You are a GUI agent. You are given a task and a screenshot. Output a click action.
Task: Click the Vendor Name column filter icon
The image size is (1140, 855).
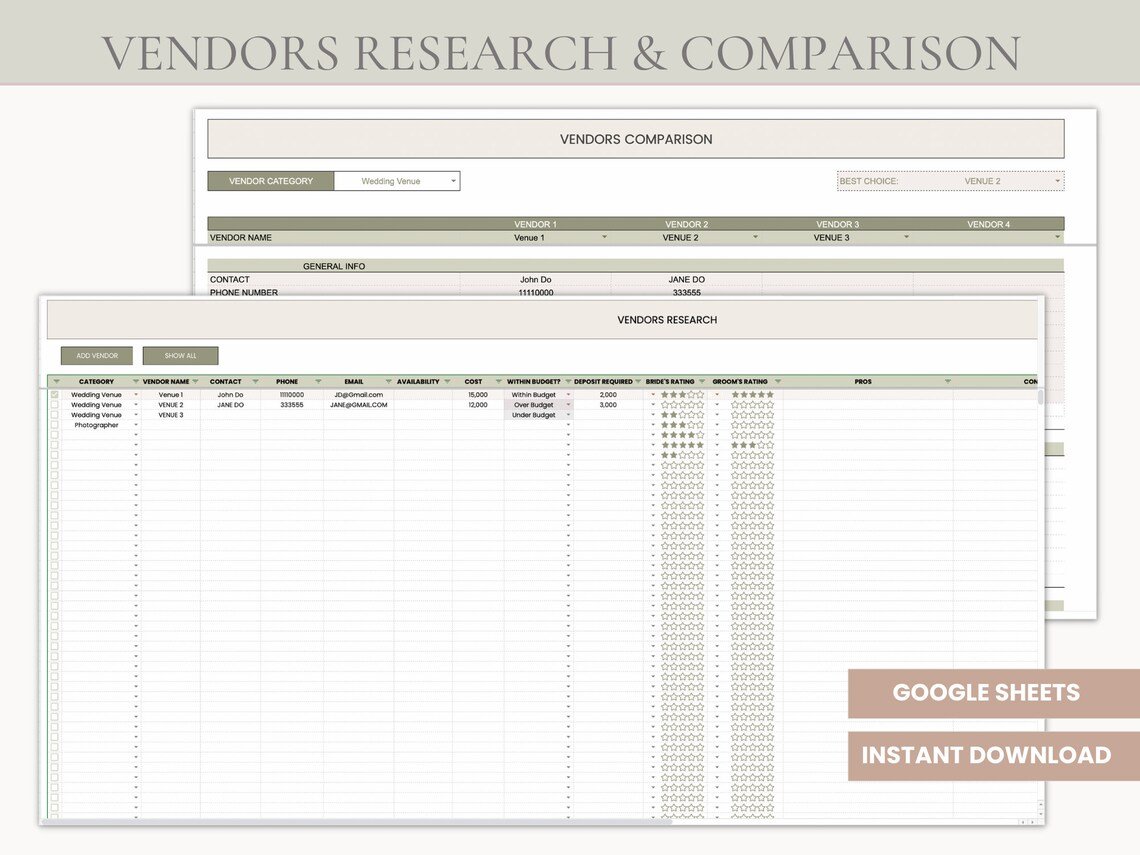coord(195,382)
